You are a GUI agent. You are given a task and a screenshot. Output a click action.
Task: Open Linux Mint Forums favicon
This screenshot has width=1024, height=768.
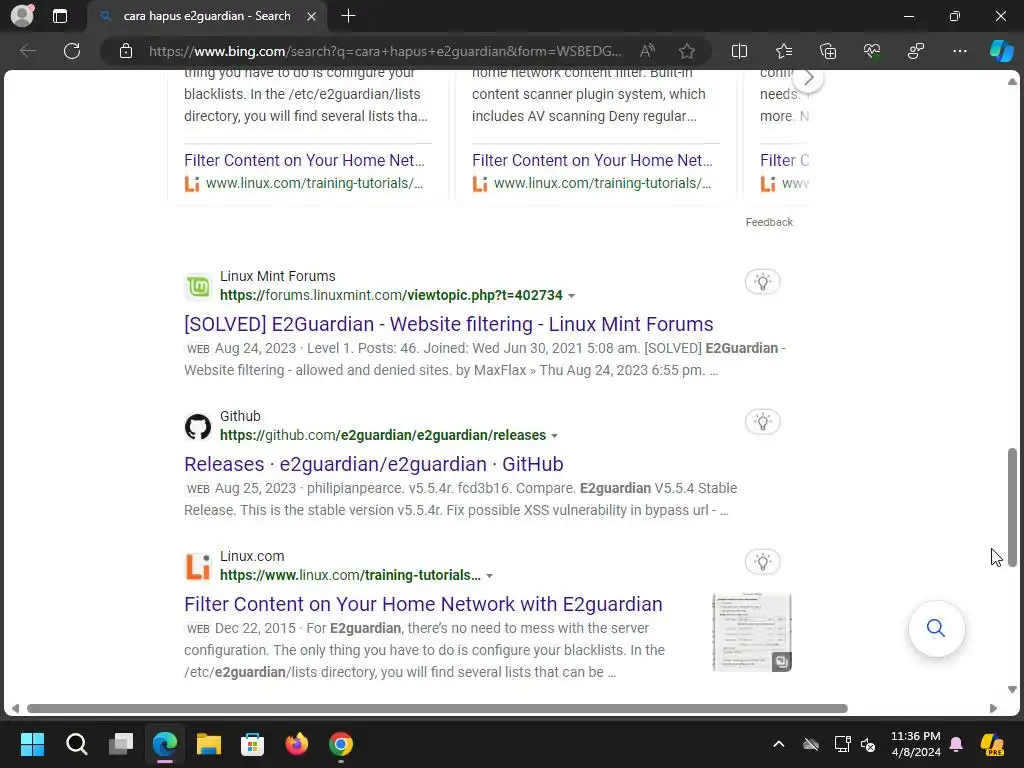(198, 286)
